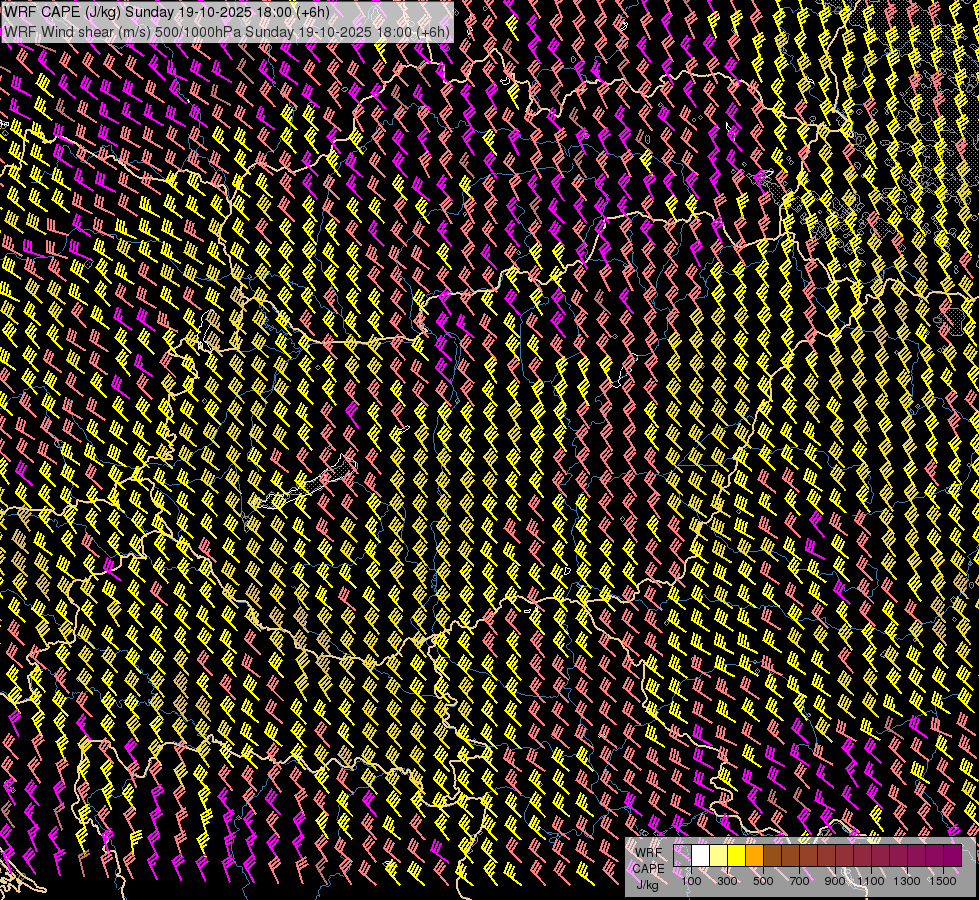Image resolution: width=979 pixels, height=900 pixels.
Task: Click the 700 legend tick label
Action: [799, 881]
